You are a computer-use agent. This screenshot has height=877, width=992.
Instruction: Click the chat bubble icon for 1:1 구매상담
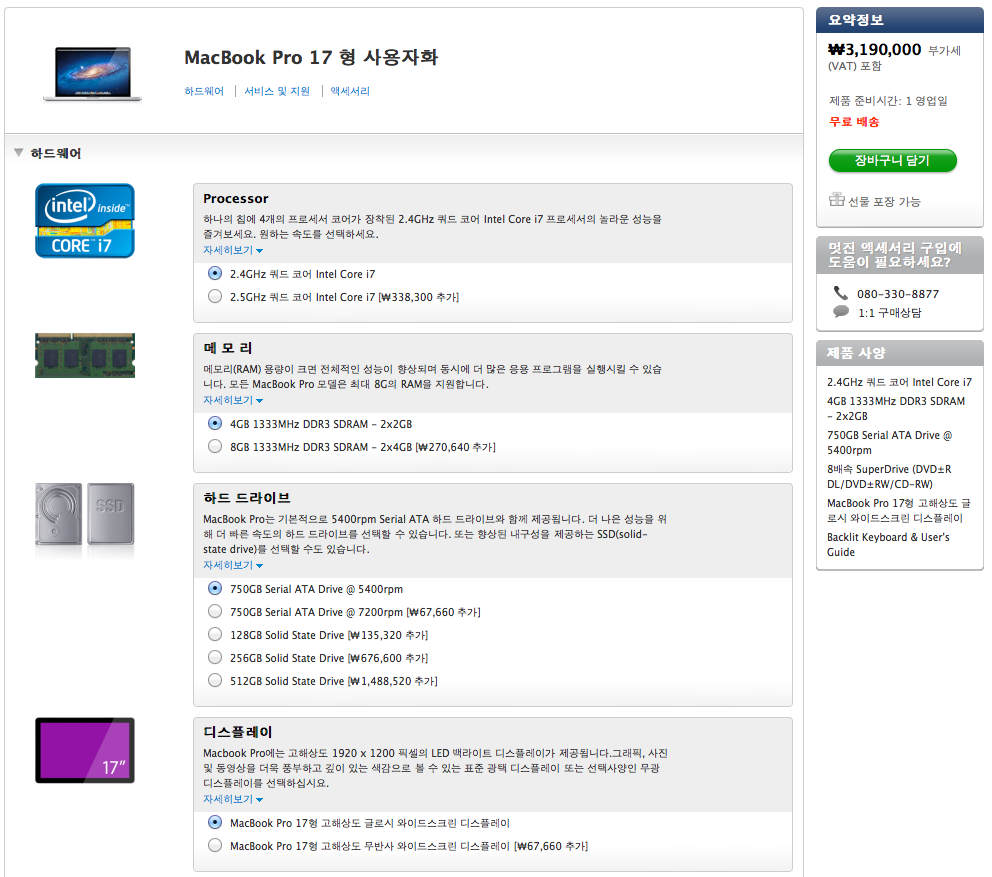[840, 312]
